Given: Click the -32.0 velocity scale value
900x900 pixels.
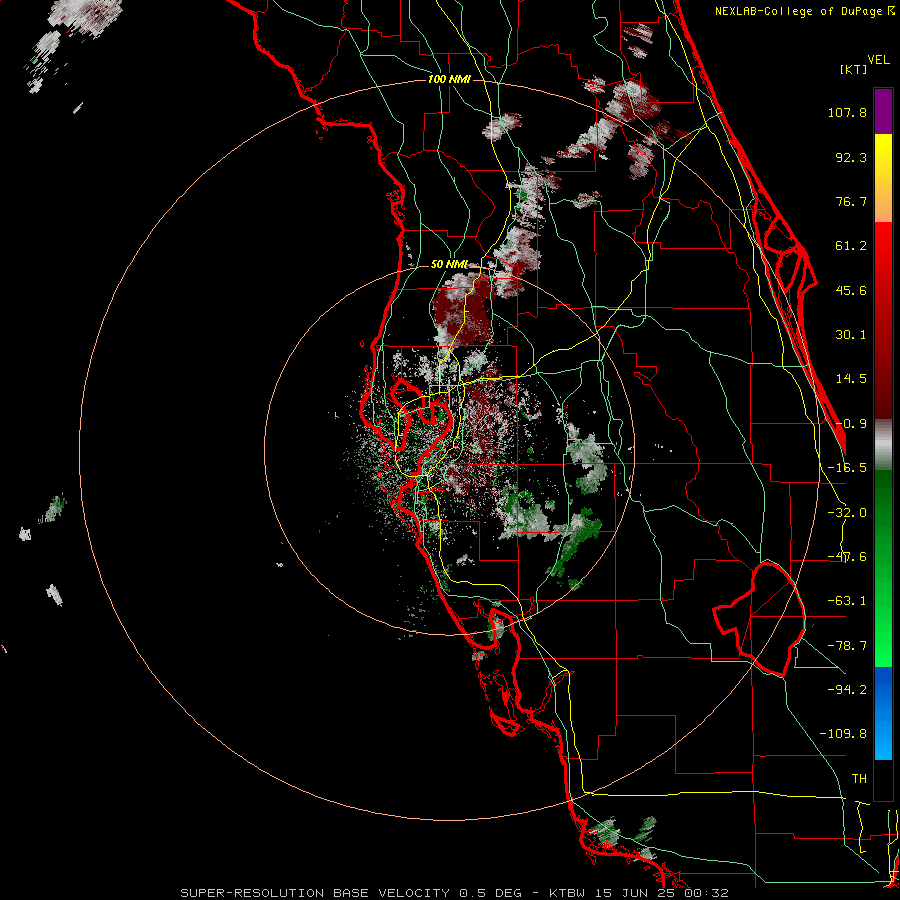Looking at the screenshot, I should pos(847,513).
